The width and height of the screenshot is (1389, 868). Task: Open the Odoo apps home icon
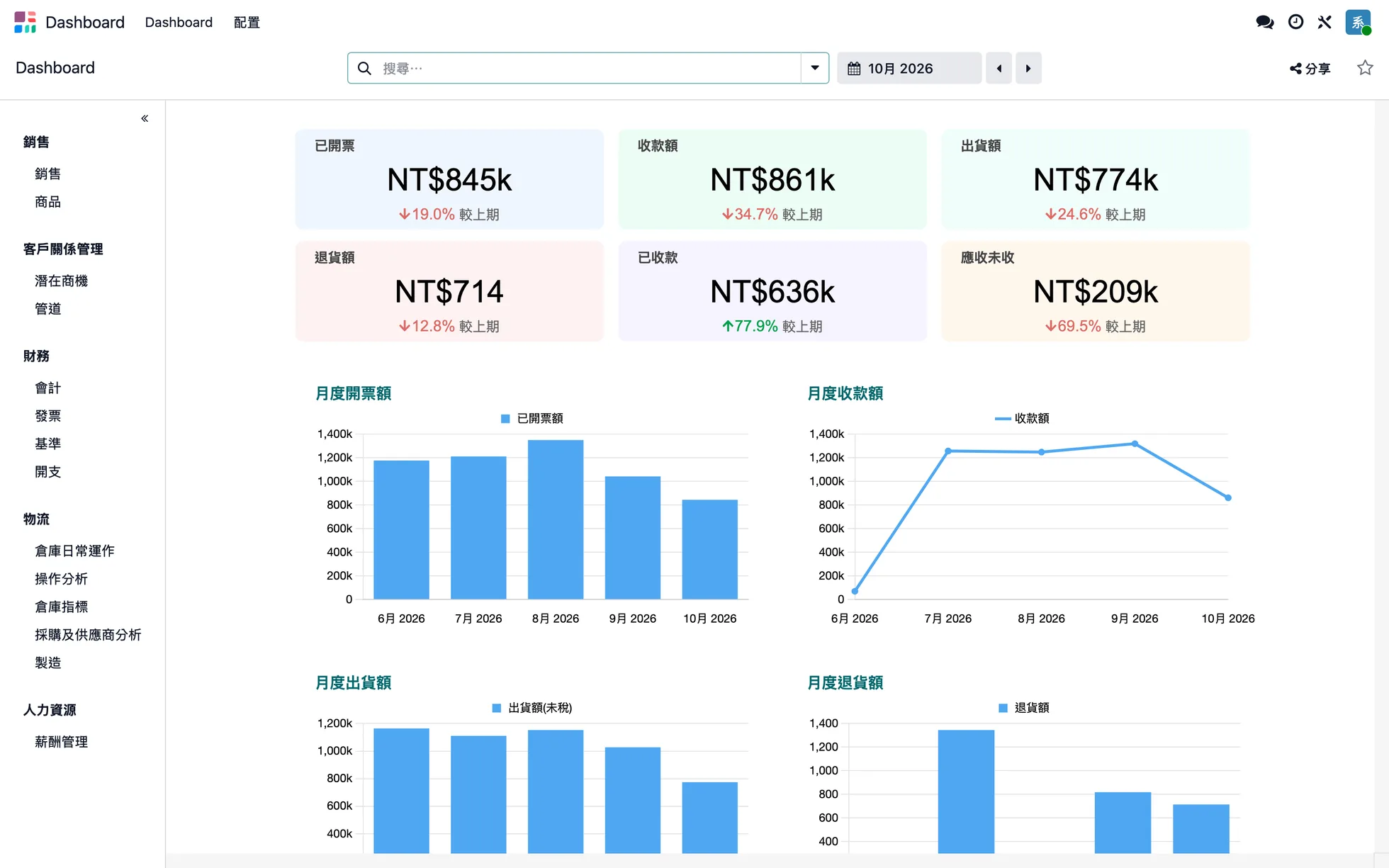(25, 22)
